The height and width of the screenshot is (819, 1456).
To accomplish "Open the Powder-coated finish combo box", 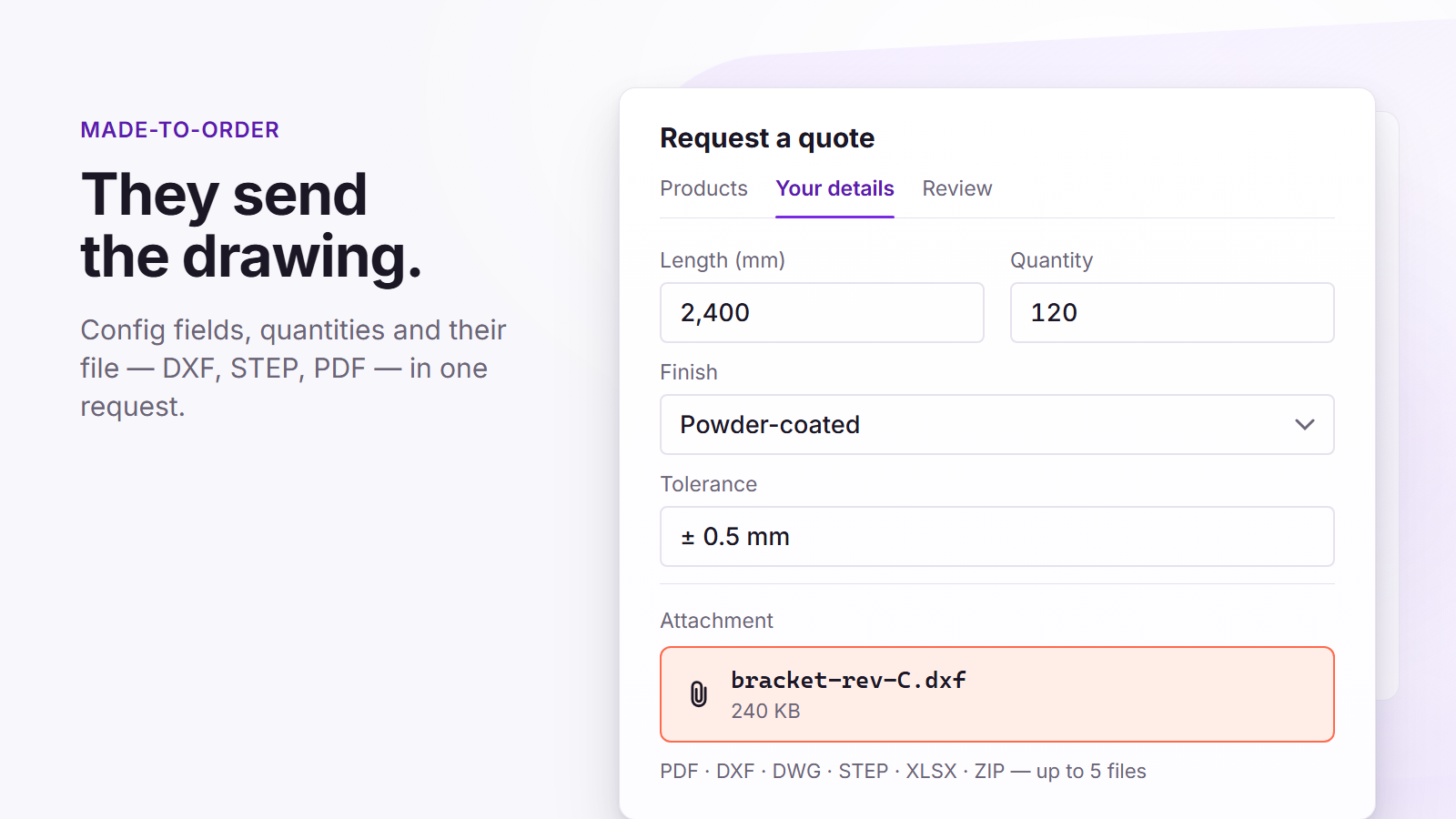I will click(x=996, y=425).
